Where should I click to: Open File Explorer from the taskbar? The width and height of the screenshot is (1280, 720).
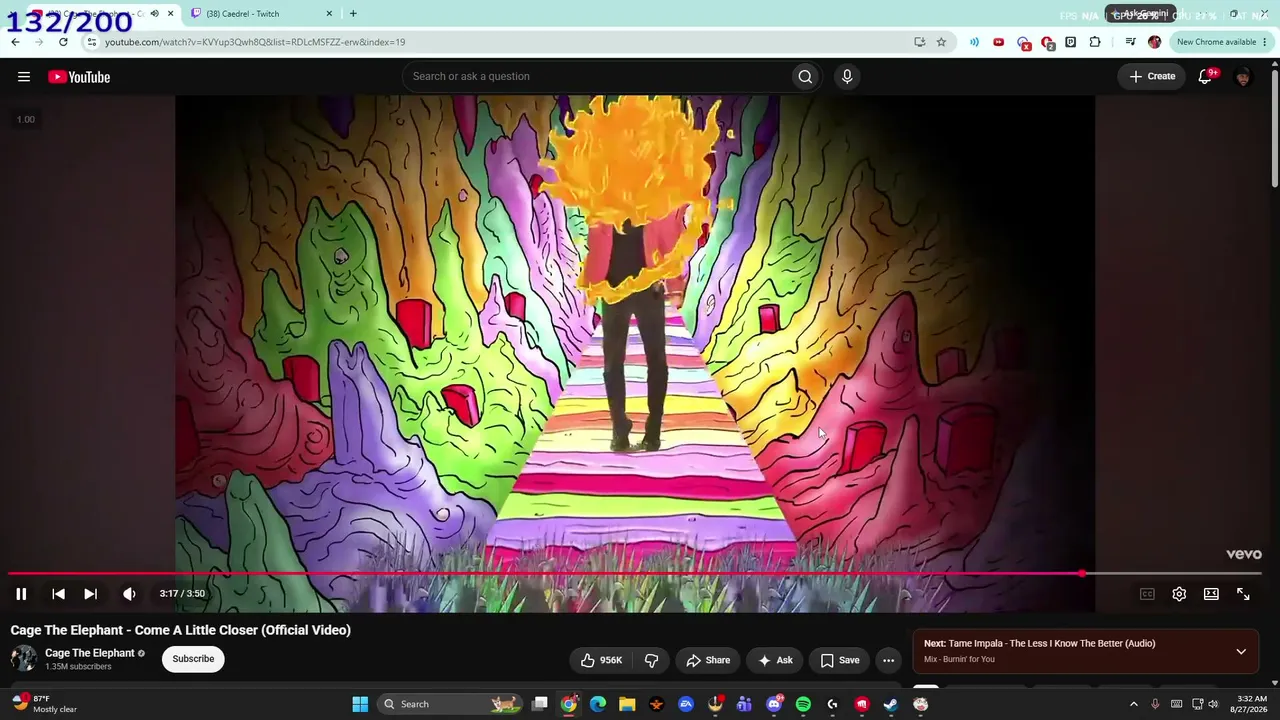tap(627, 704)
